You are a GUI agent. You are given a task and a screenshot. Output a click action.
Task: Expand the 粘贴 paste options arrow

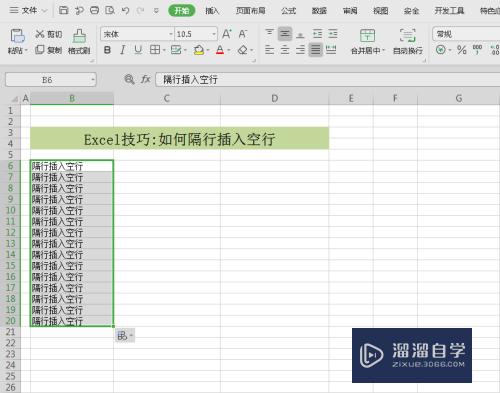coord(26,51)
